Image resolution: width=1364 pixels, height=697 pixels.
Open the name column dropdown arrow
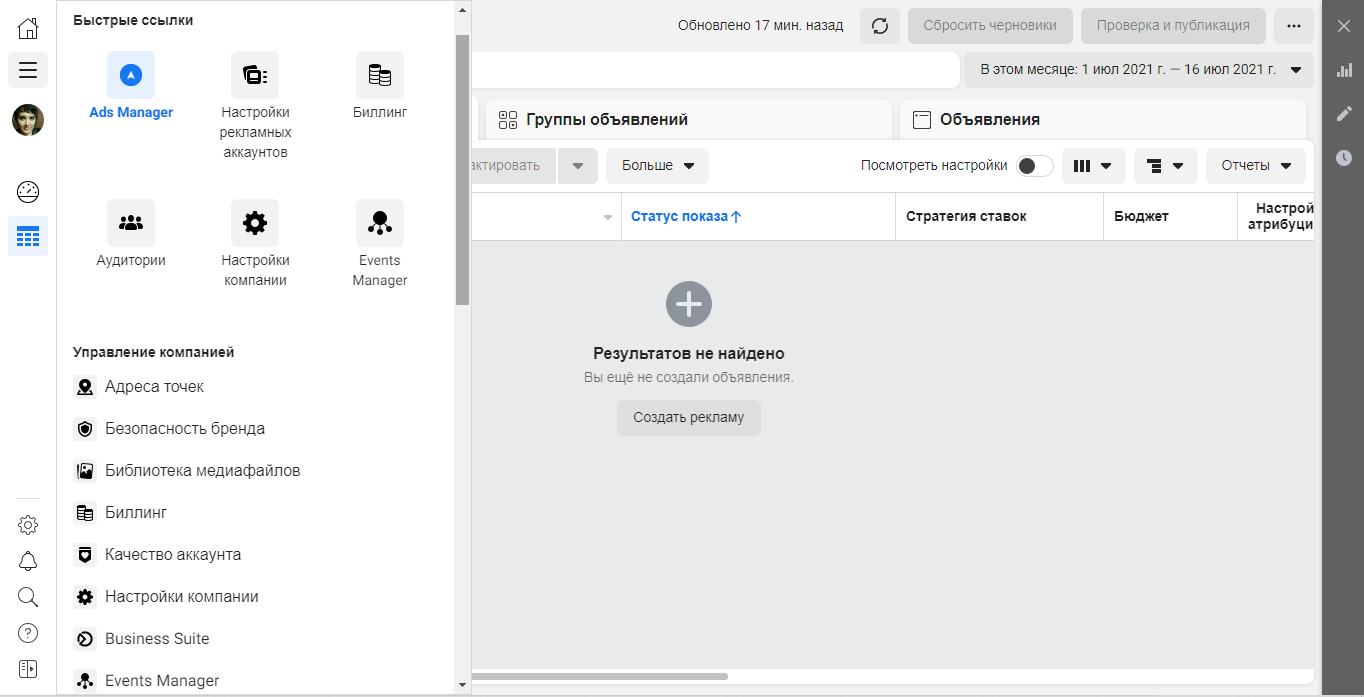click(608, 217)
